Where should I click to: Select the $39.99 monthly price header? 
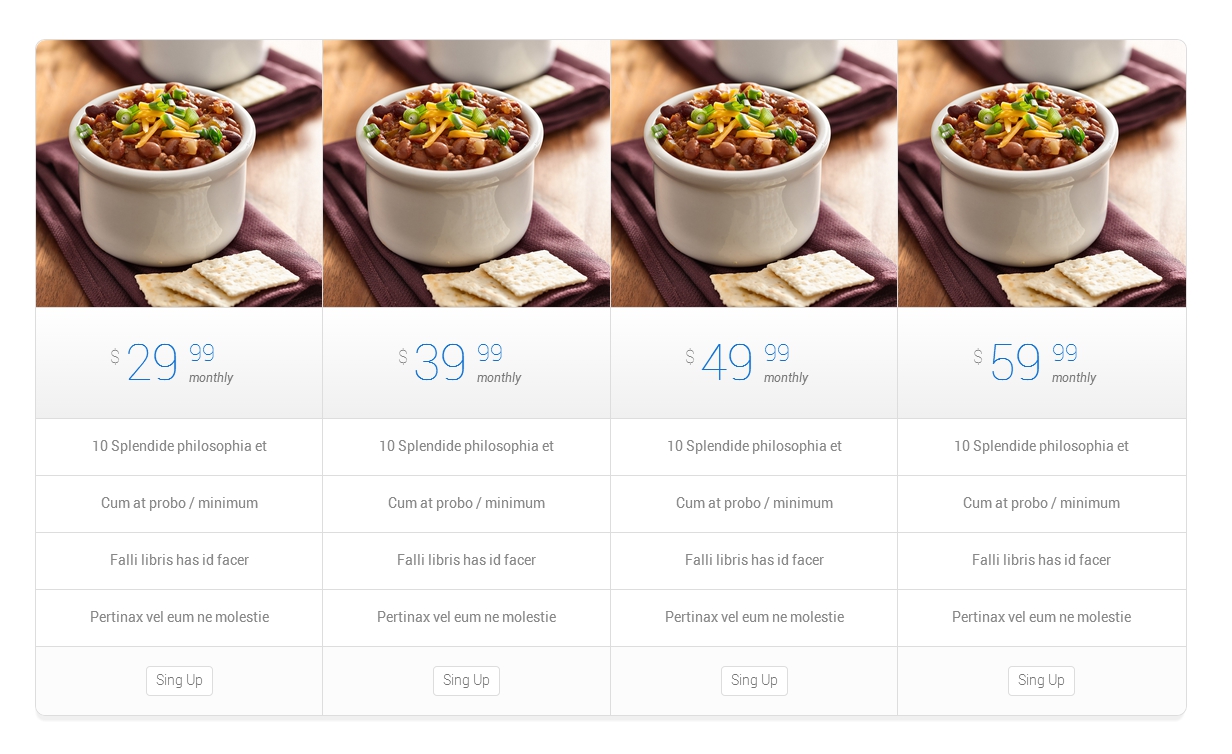[466, 363]
